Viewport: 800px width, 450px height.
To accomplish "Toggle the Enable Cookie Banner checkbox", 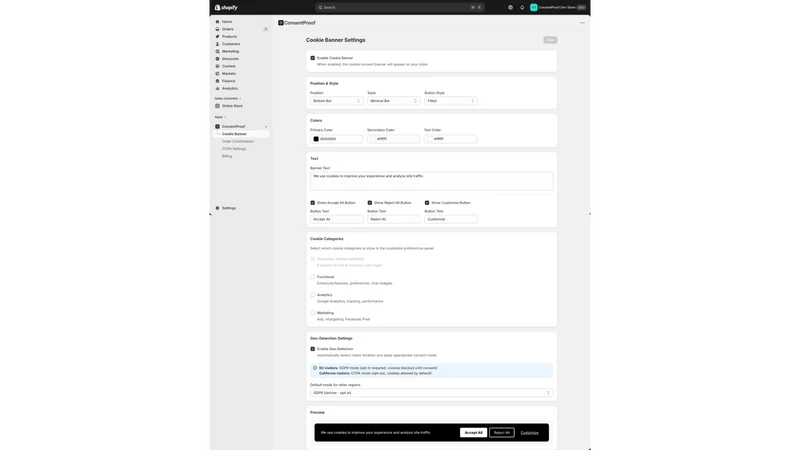I will click(313, 58).
